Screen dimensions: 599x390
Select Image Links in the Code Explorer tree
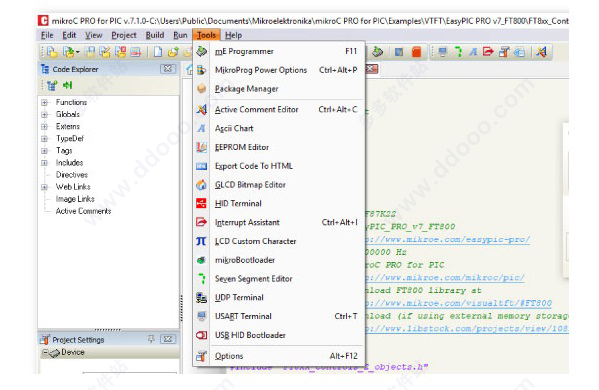75,199
